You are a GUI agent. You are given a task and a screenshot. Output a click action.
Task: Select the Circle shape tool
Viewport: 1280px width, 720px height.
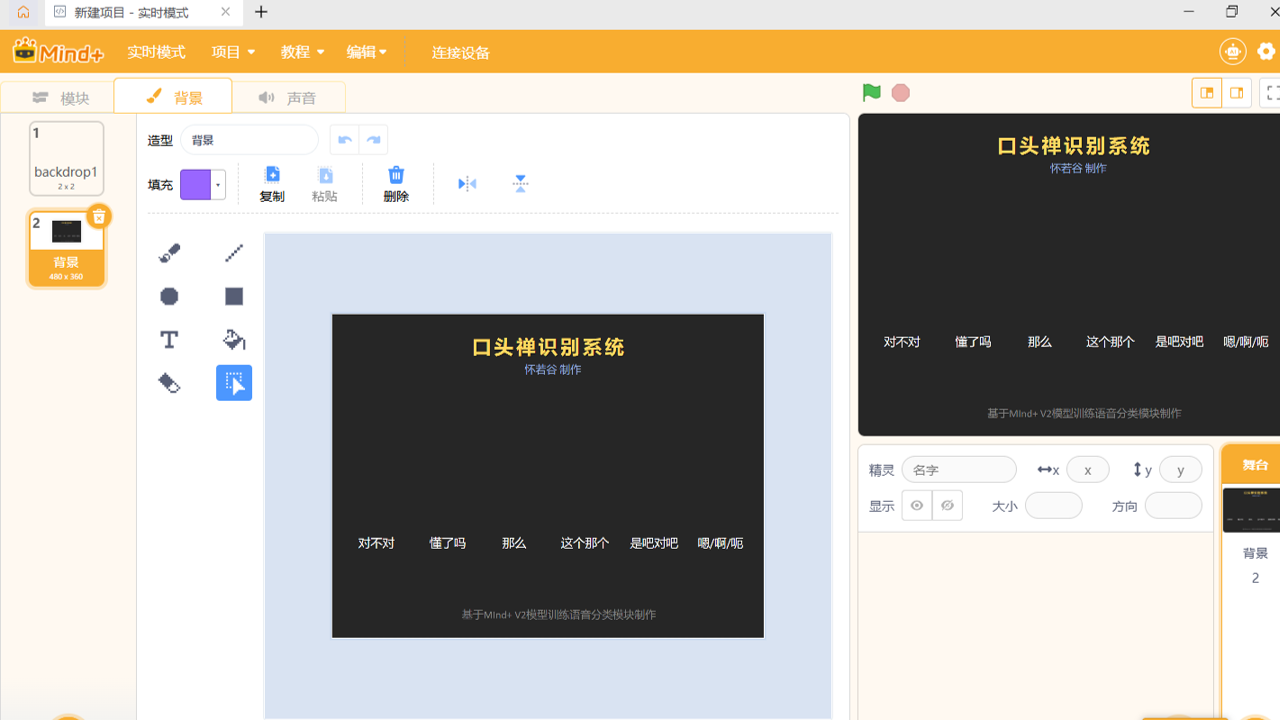[168, 295]
